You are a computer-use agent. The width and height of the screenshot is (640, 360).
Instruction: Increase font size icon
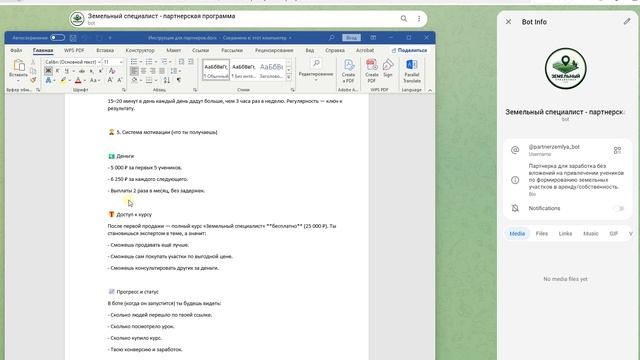pos(110,80)
